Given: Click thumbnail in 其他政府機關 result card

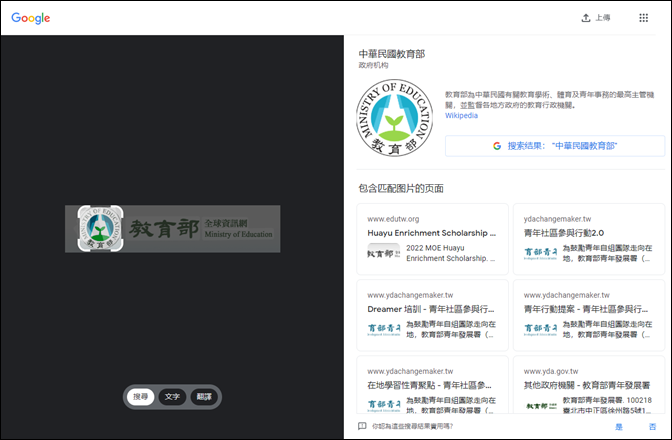Looking at the screenshot, I should point(540,405).
